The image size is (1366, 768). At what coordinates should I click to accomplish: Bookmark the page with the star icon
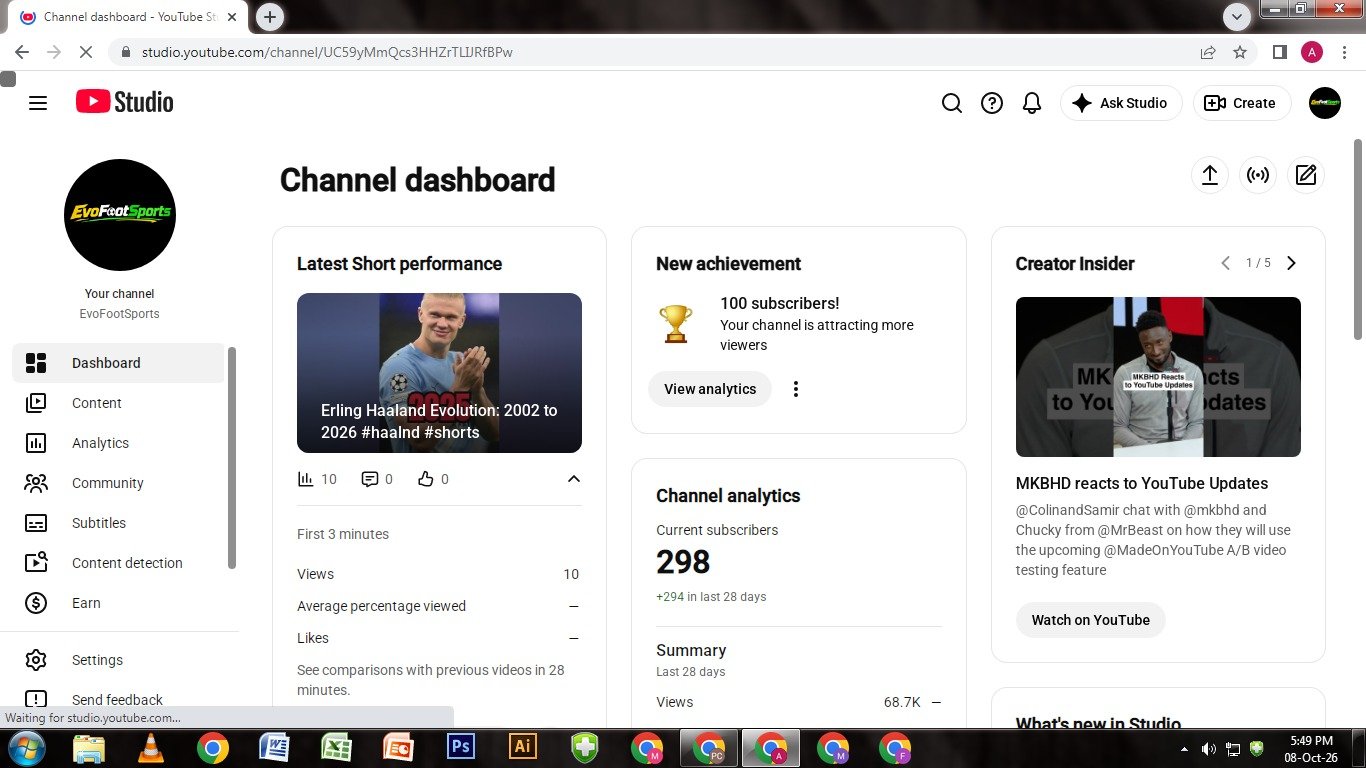pyautogui.click(x=1240, y=52)
